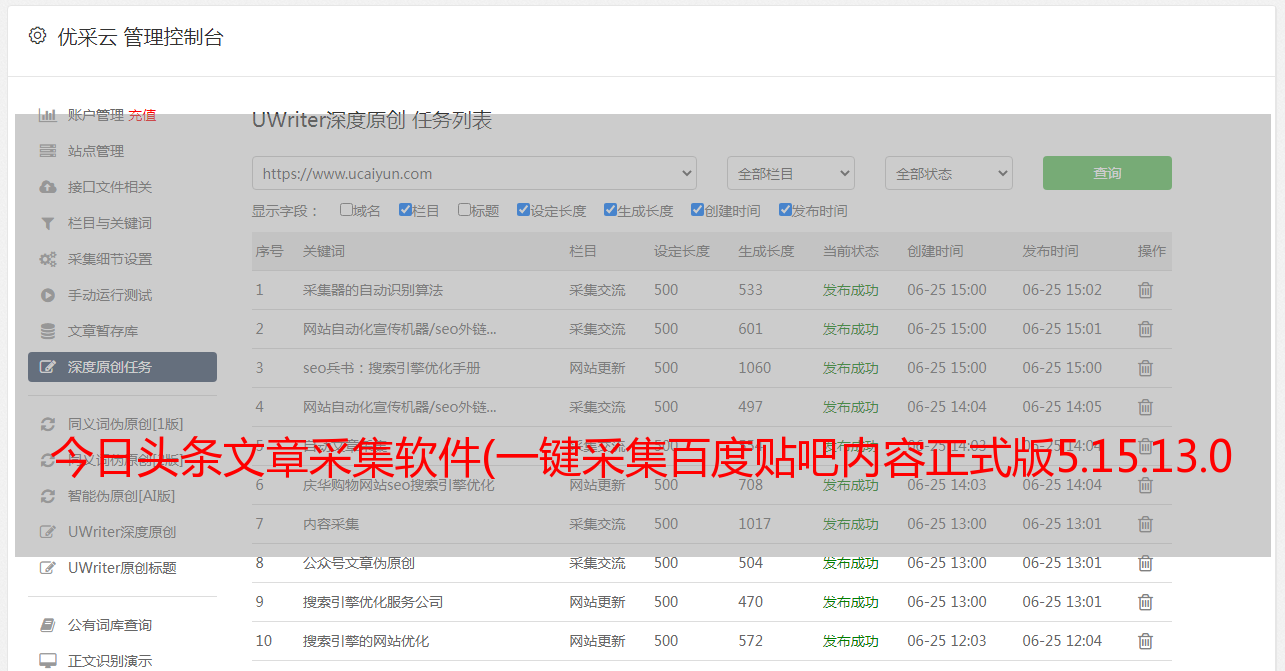Open UWriter原创标题 in the sidebar

pos(122,568)
